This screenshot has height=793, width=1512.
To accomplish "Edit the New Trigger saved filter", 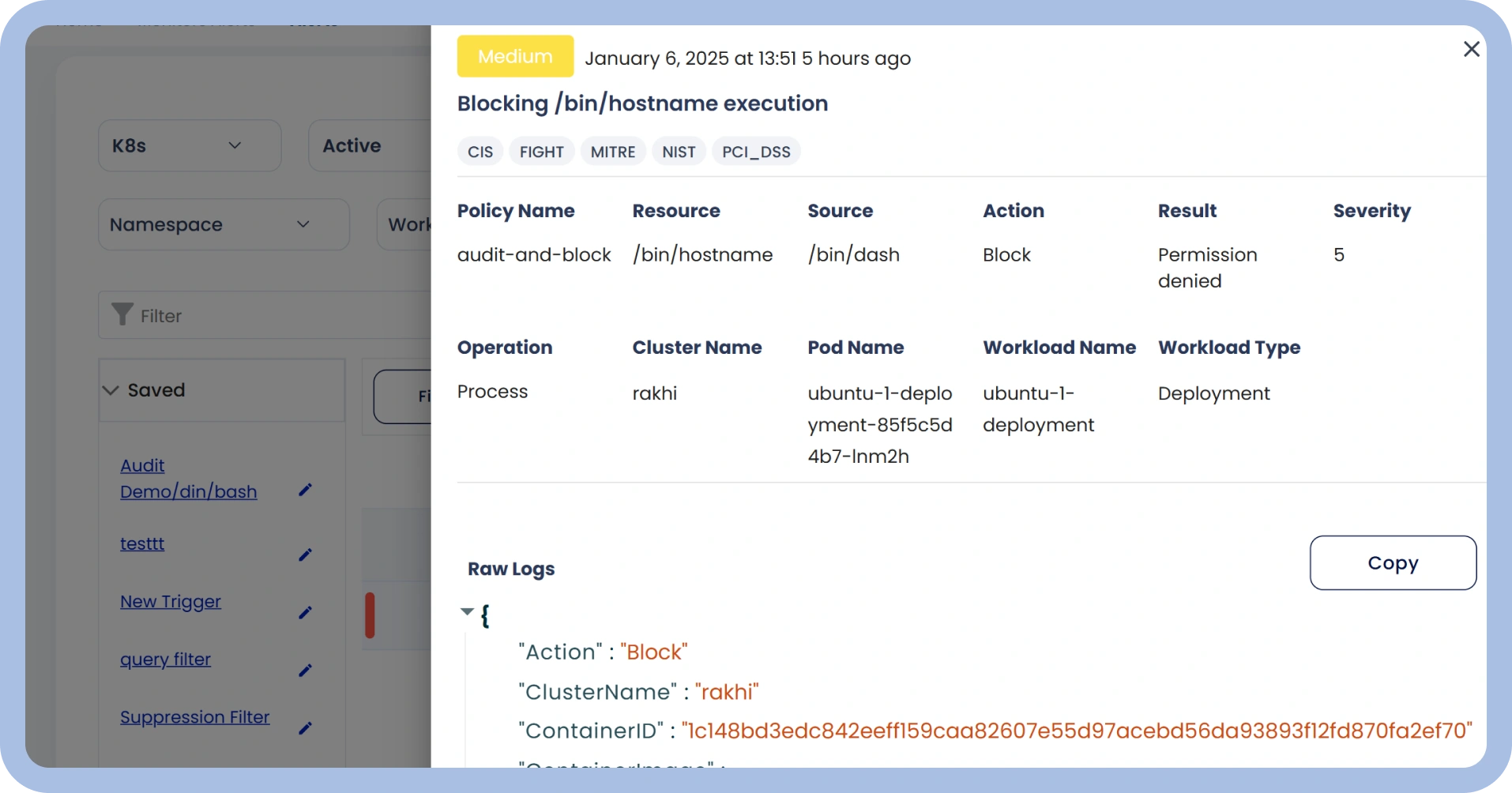I will tap(306, 613).
